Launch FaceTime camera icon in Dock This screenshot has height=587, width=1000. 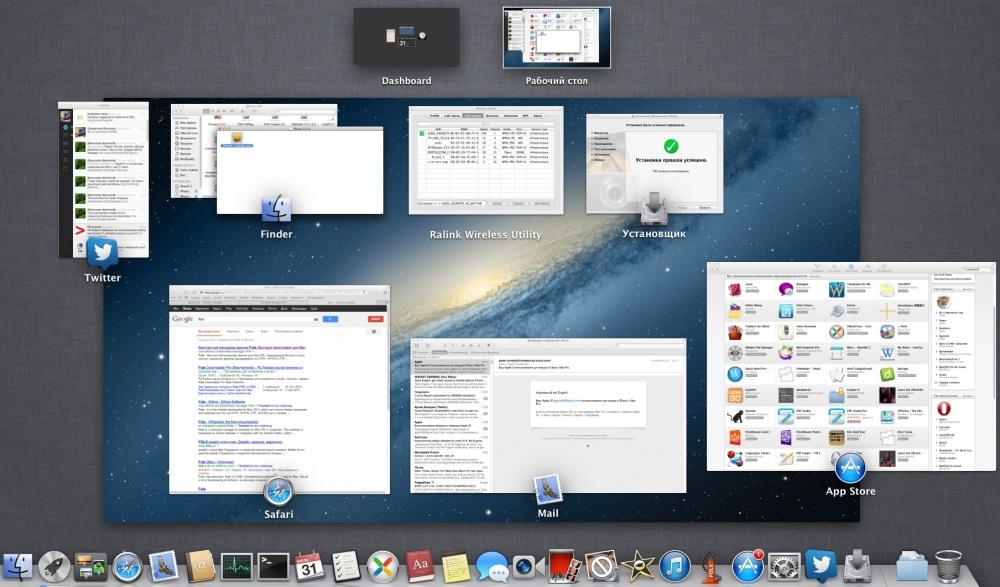528,567
